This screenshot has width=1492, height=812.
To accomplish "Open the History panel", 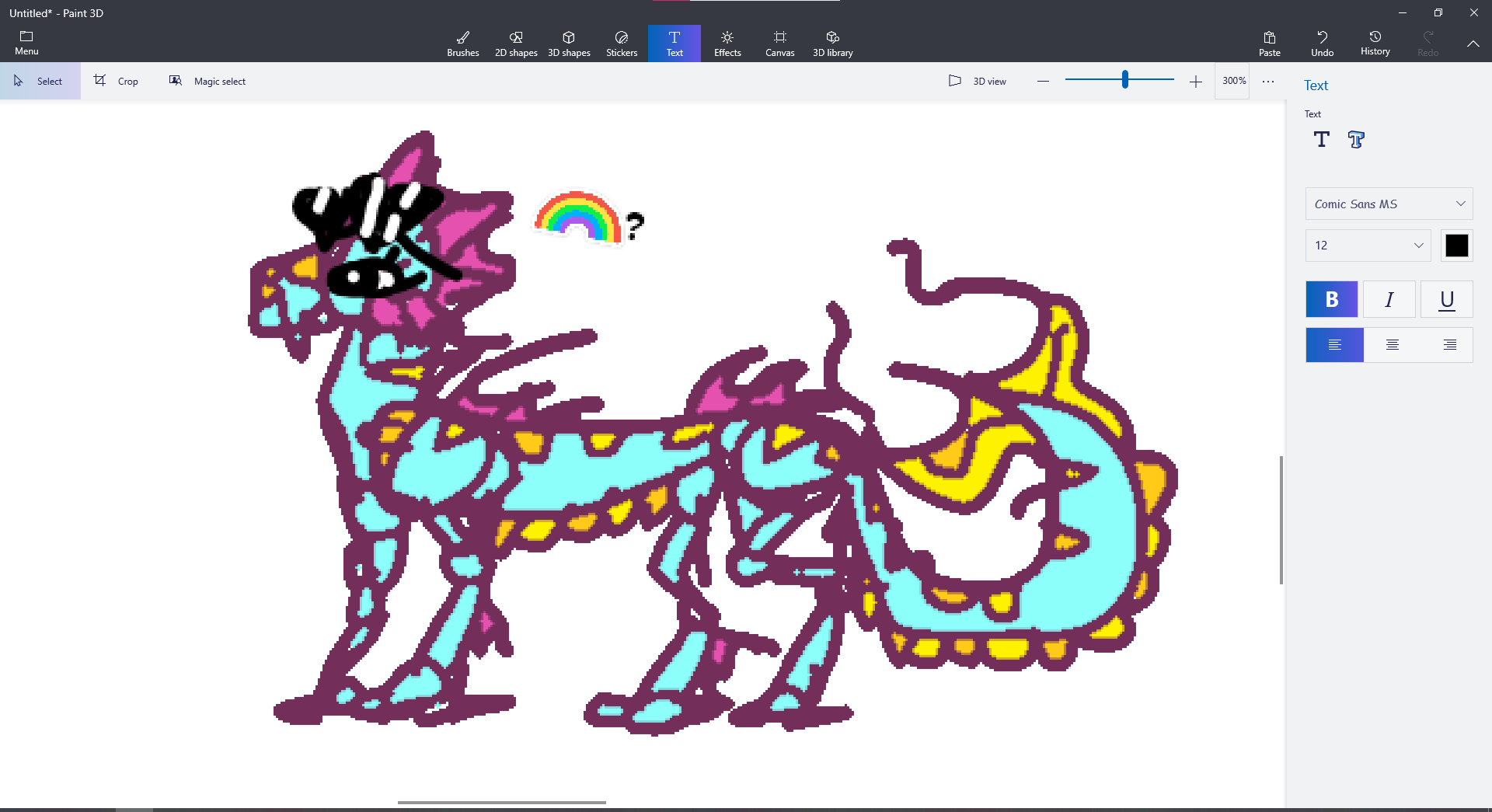I will [x=1375, y=43].
